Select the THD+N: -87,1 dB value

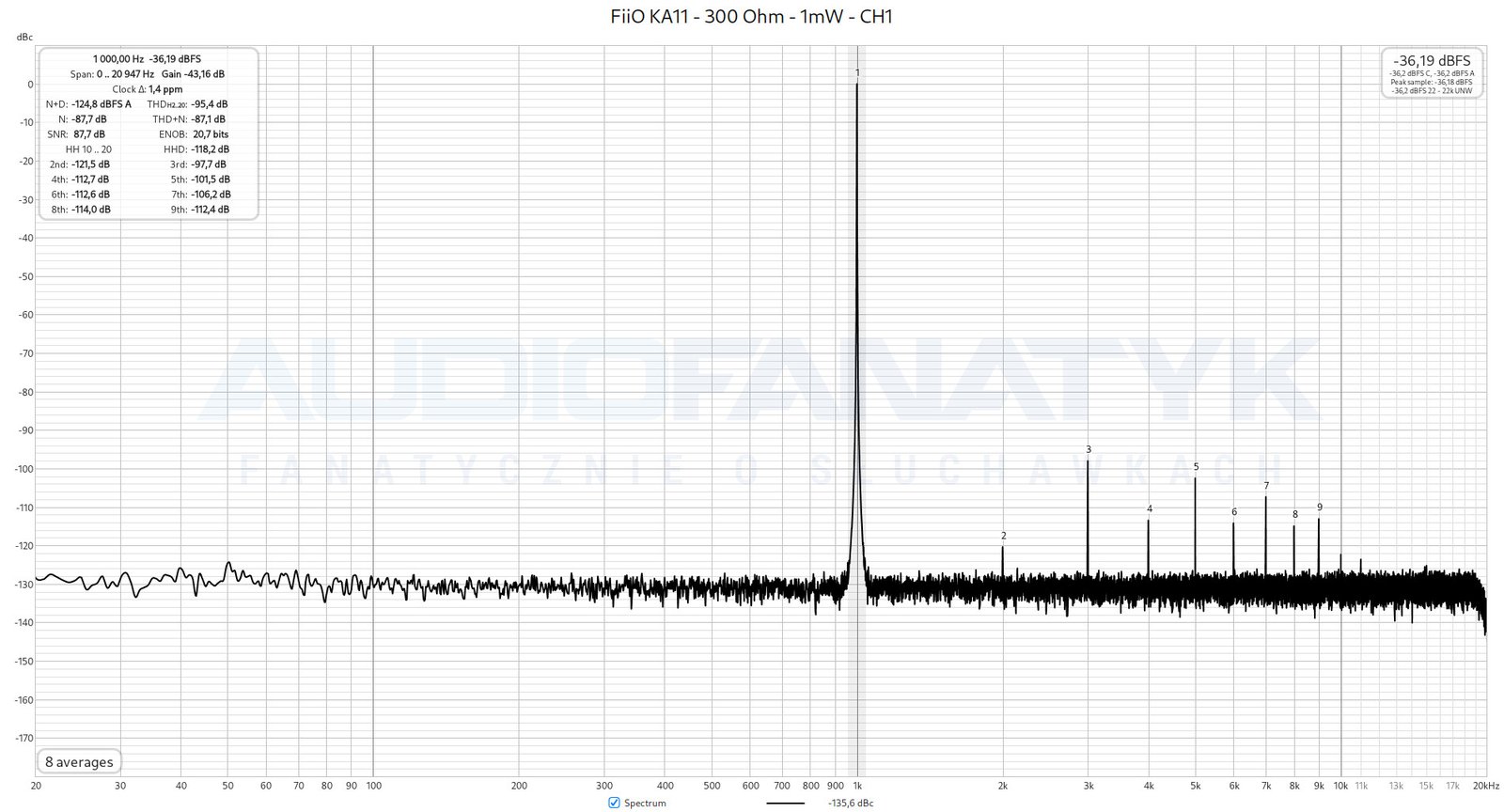(189, 119)
